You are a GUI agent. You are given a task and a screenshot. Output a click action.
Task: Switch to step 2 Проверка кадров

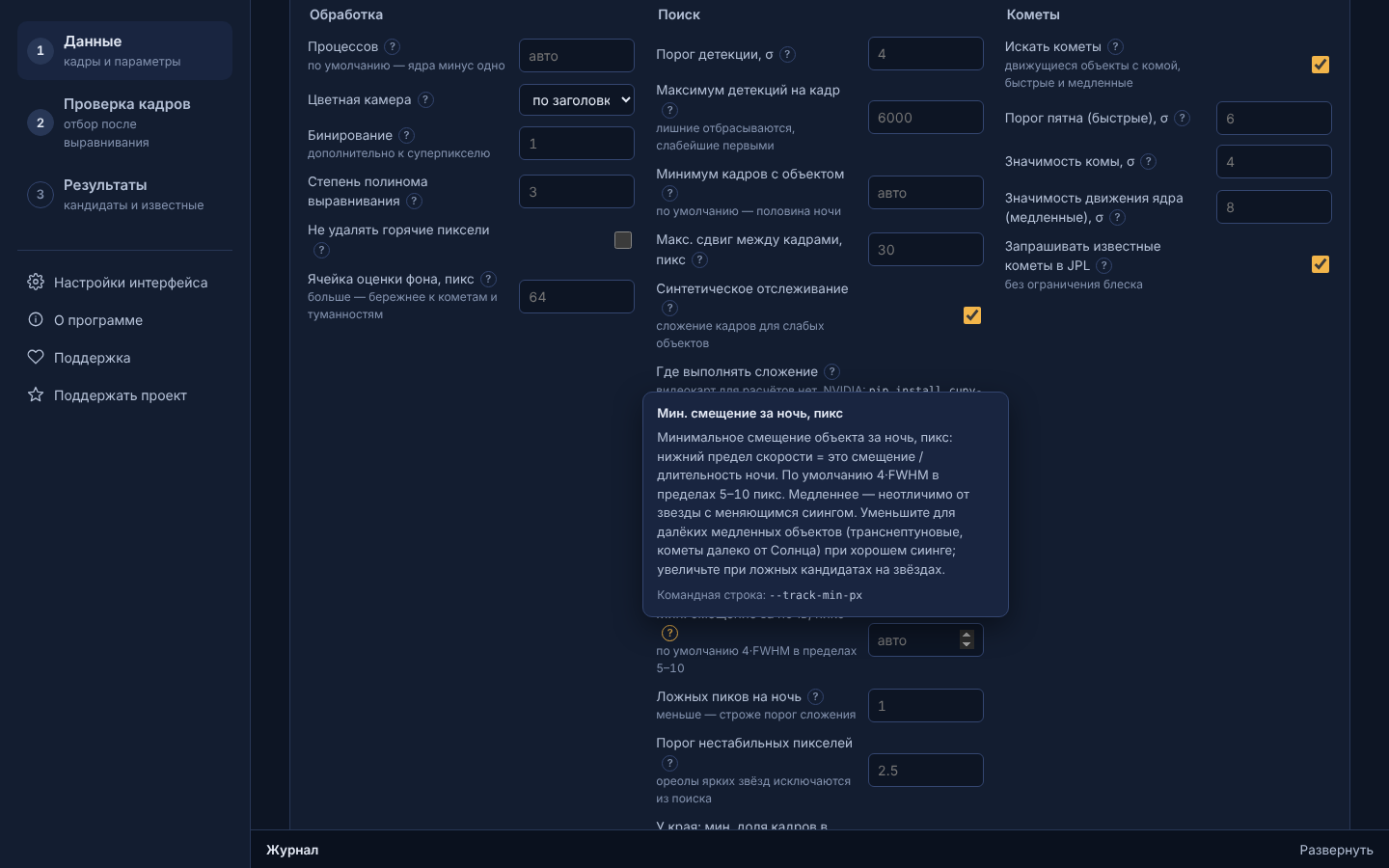(125, 122)
